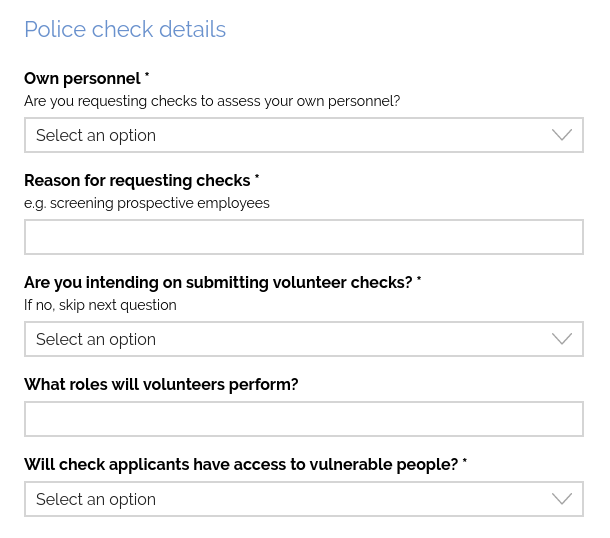Click the What roles will volunteers perform label
The height and width of the screenshot is (538, 610).
point(161,384)
